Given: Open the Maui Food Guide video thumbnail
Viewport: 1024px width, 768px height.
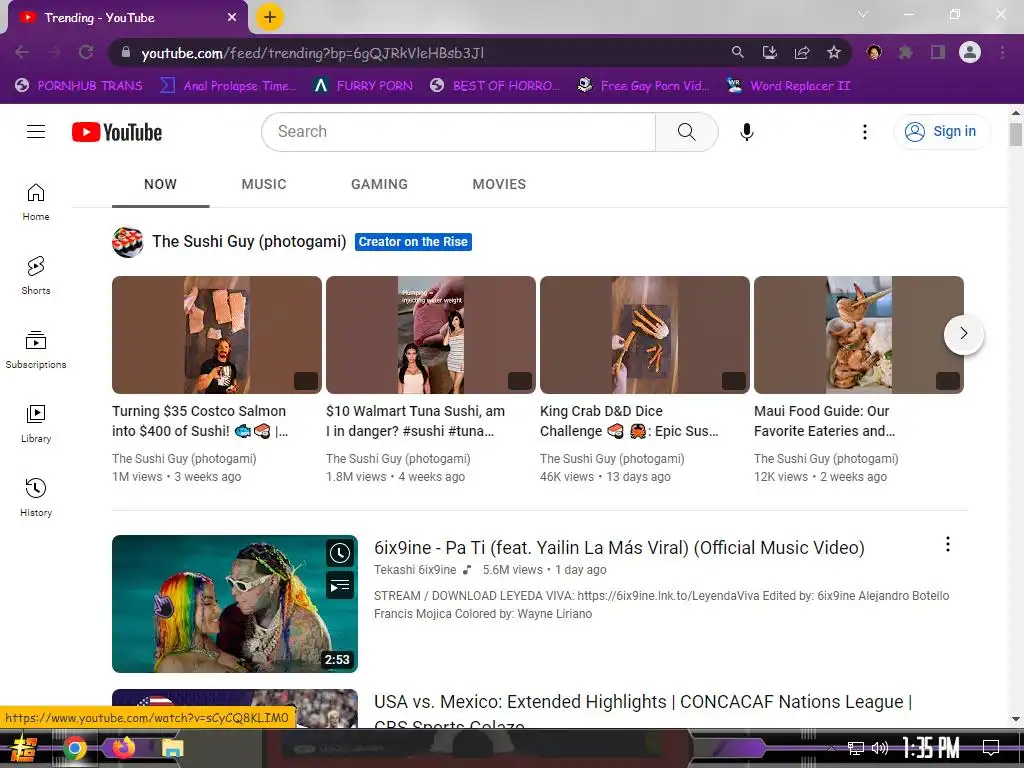Looking at the screenshot, I should (x=859, y=334).
